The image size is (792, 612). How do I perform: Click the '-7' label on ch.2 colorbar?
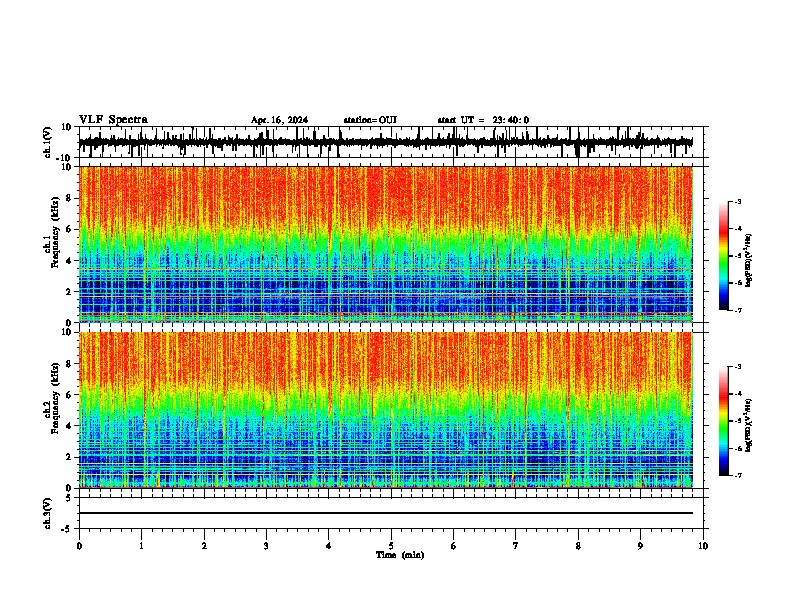(737, 475)
